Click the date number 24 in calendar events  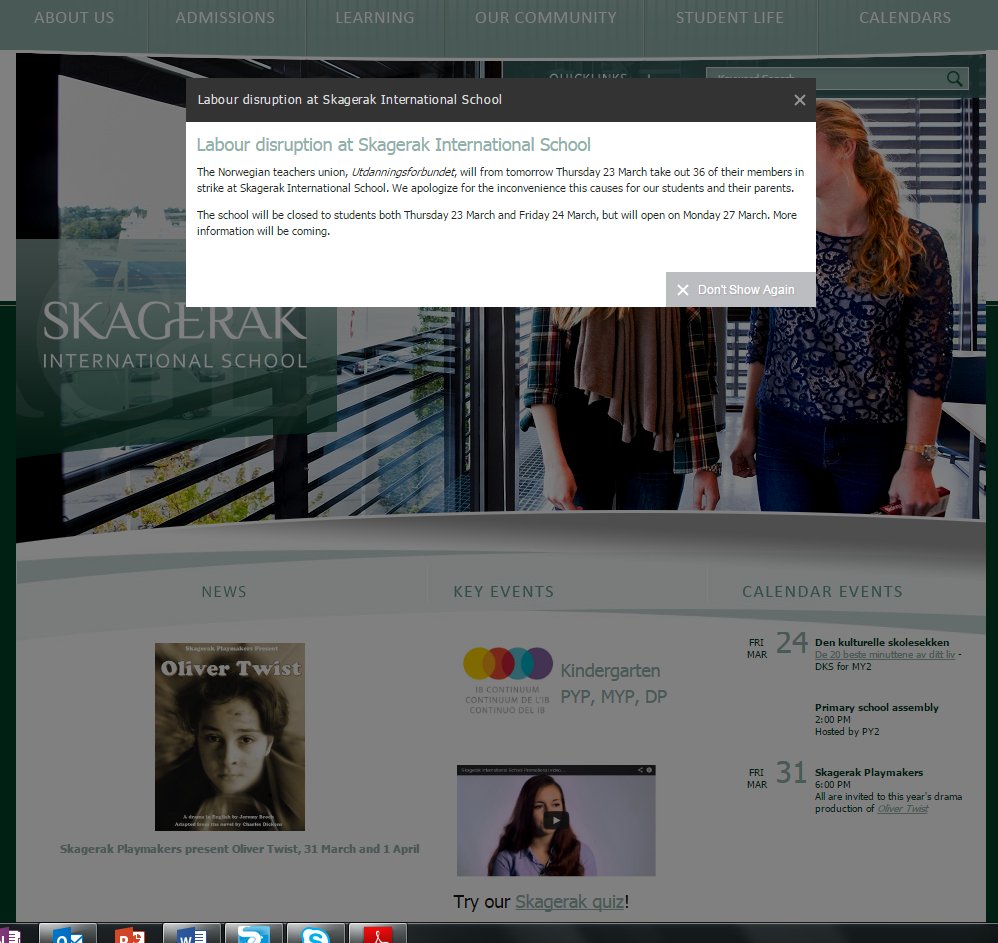coord(792,643)
